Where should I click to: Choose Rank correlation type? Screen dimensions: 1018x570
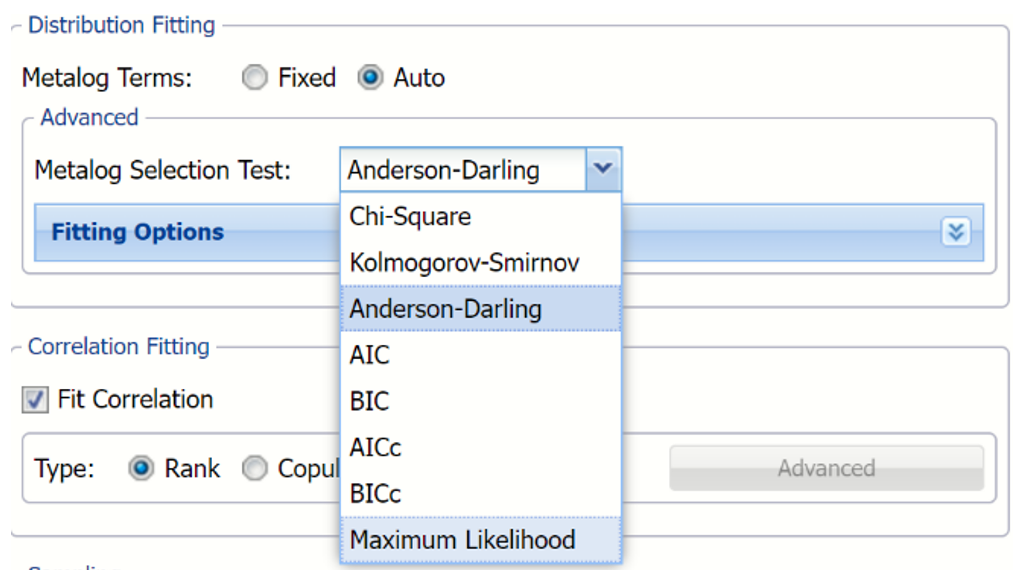141,469
